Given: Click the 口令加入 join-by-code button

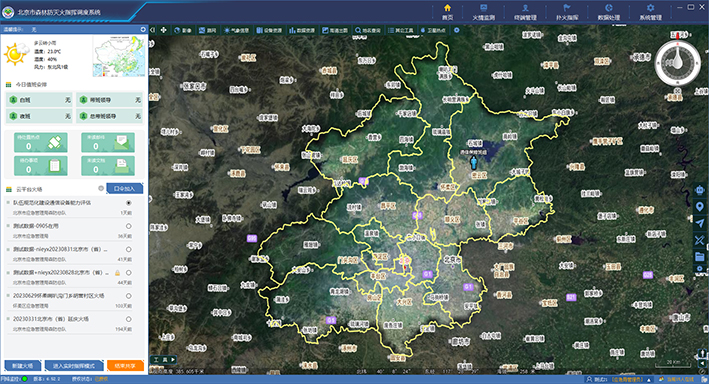Looking at the screenshot, I should point(125,189).
